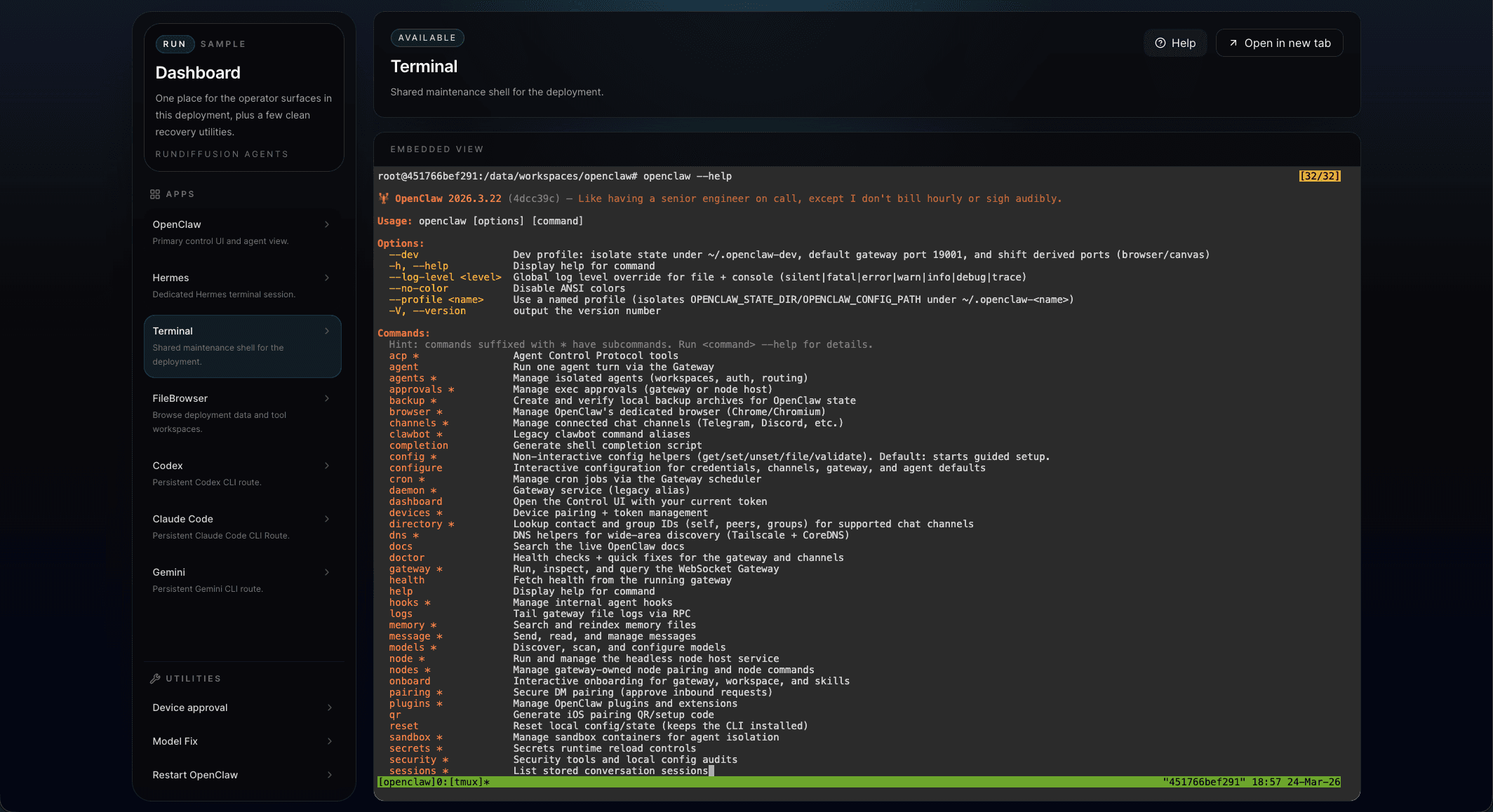Expand the FileBrowser chevron arrow
Image resolution: width=1493 pixels, height=812 pixels.
tap(327, 398)
